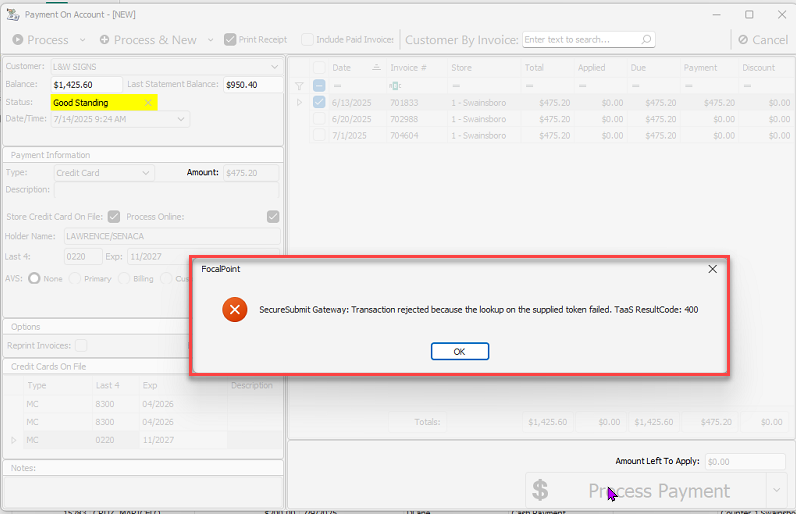Click the dollar sign icon on Process Payment
Image resolution: width=796 pixels, height=514 pixels.
540,491
